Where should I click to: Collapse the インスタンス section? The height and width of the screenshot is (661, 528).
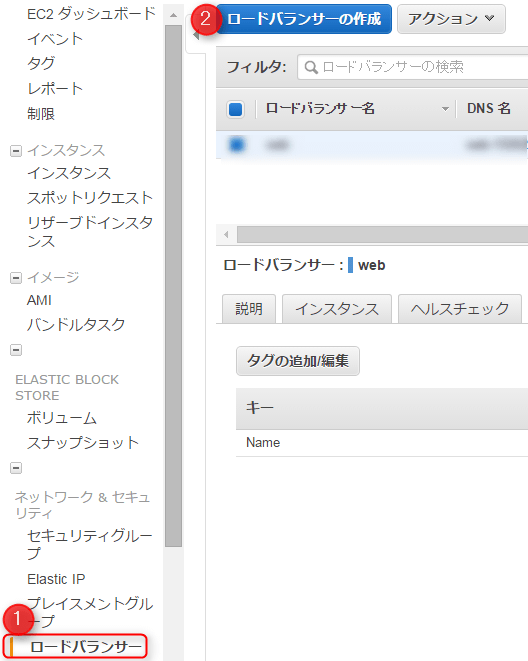16,151
